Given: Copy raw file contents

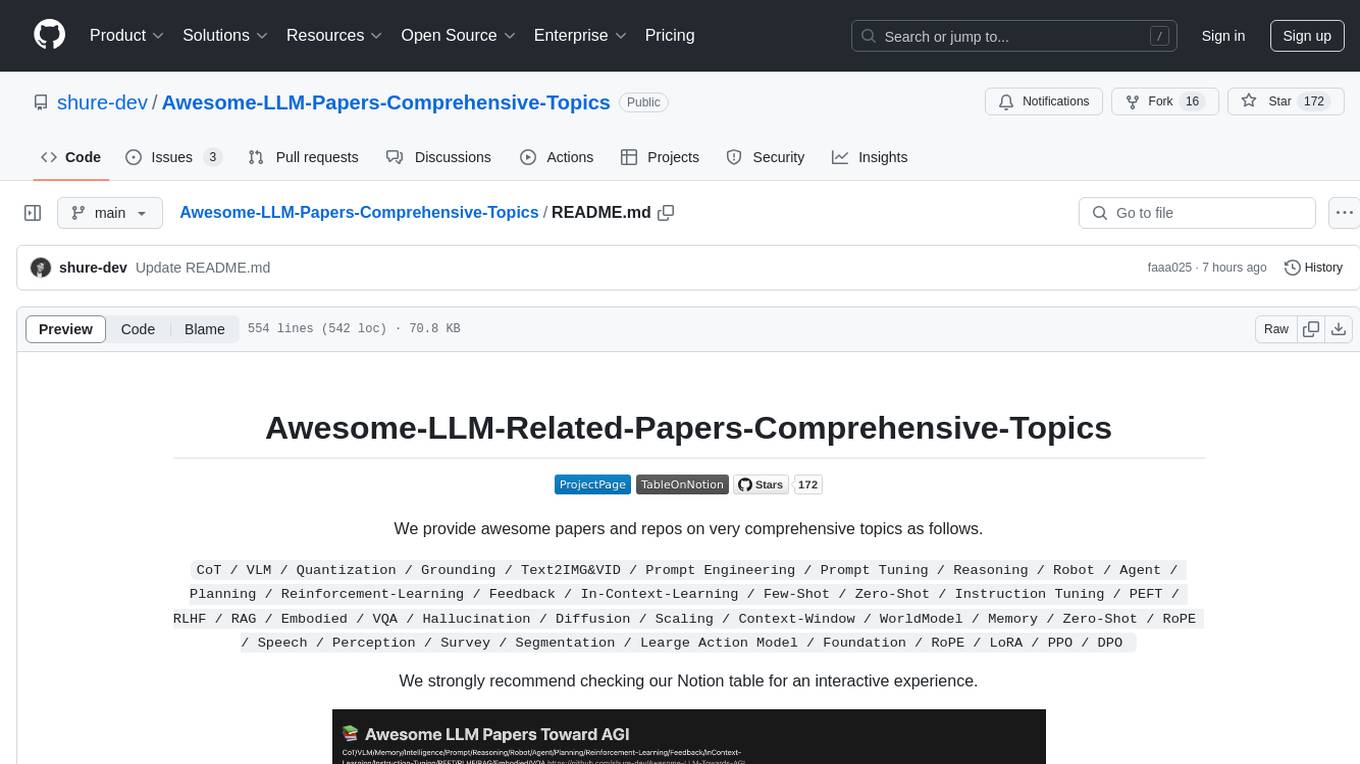Looking at the screenshot, I should point(1311,329).
